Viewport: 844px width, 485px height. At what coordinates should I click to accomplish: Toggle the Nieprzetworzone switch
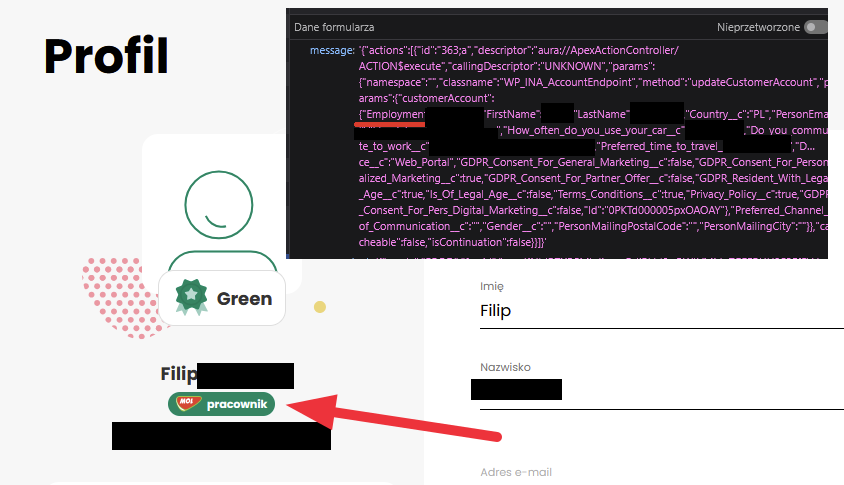pos(816,27)
